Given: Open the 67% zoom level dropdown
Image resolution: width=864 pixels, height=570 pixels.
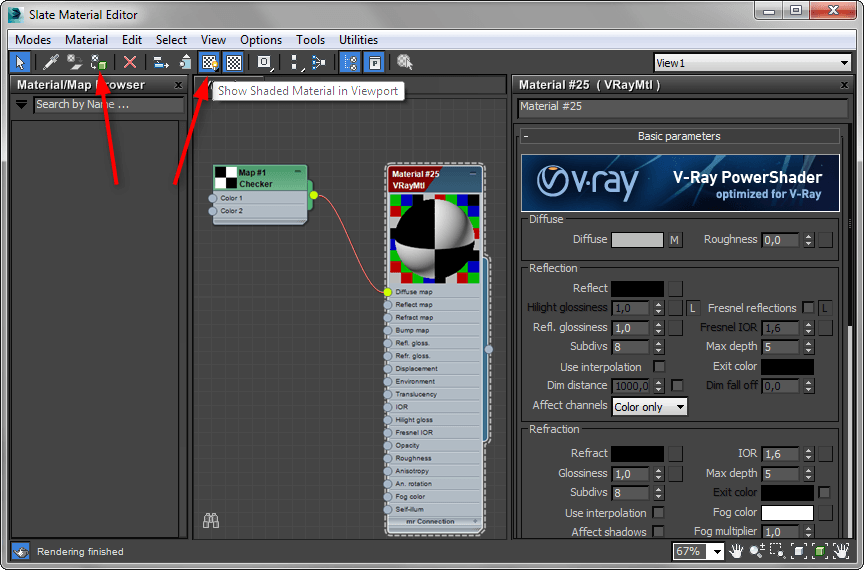Looking at the screenshot, I should point(716,551).
